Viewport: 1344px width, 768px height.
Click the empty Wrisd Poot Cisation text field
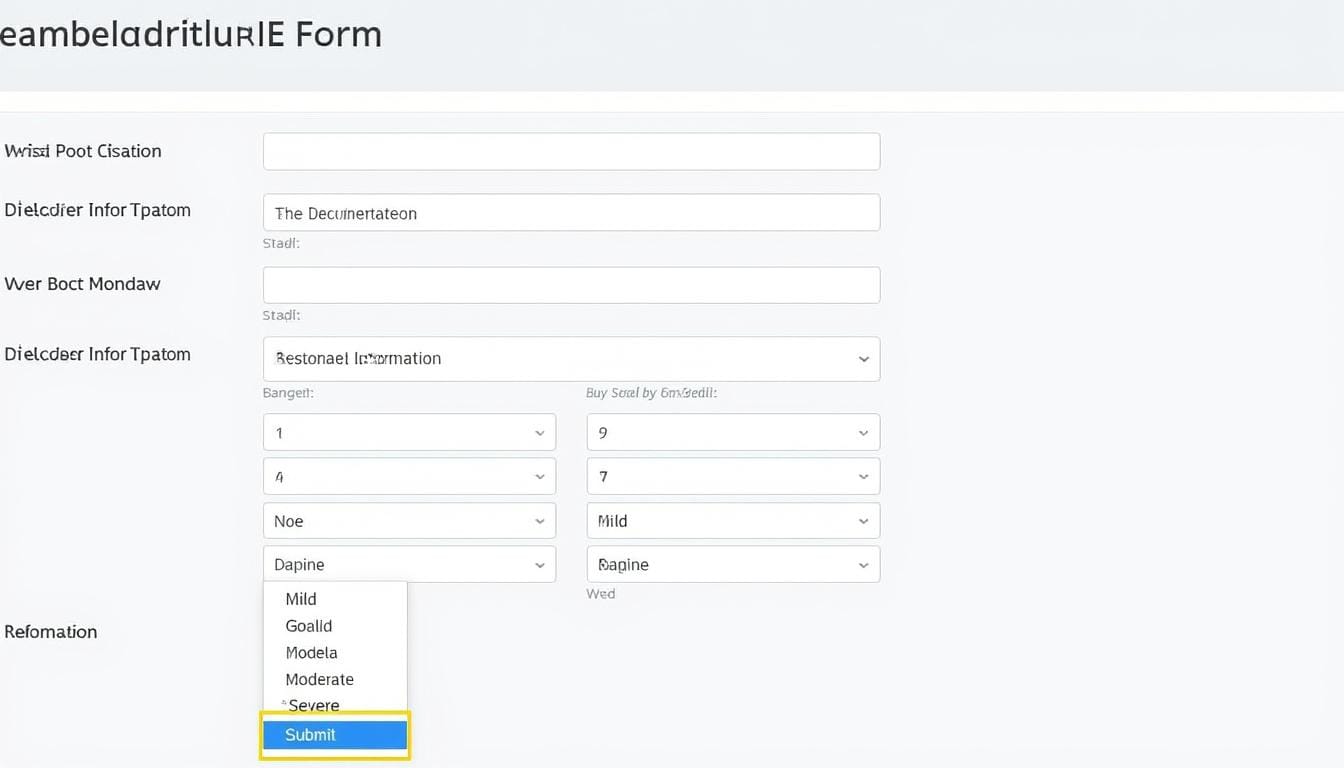click(571, 152)
